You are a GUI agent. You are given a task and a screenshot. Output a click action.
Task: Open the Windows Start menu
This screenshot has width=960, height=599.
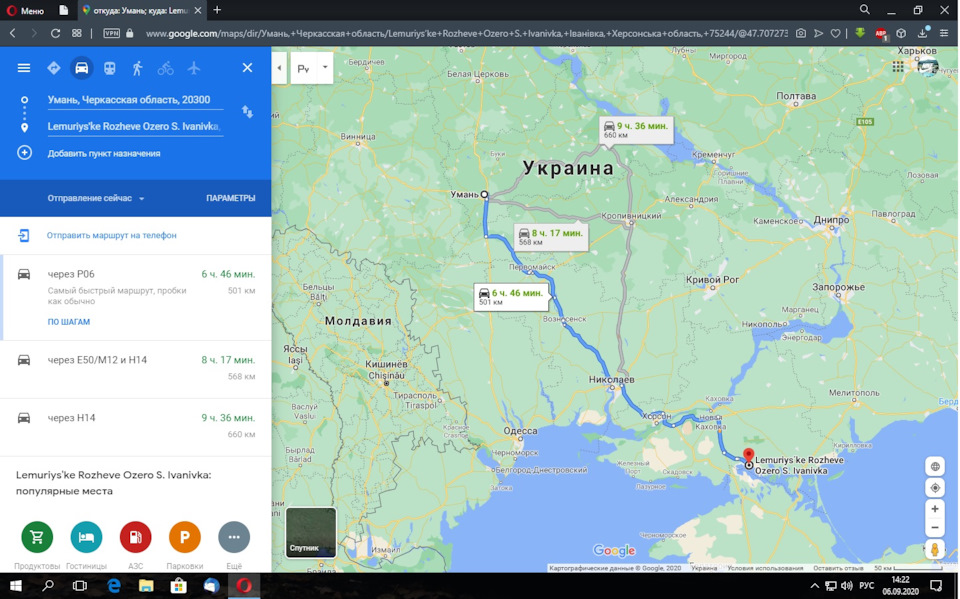15,586
